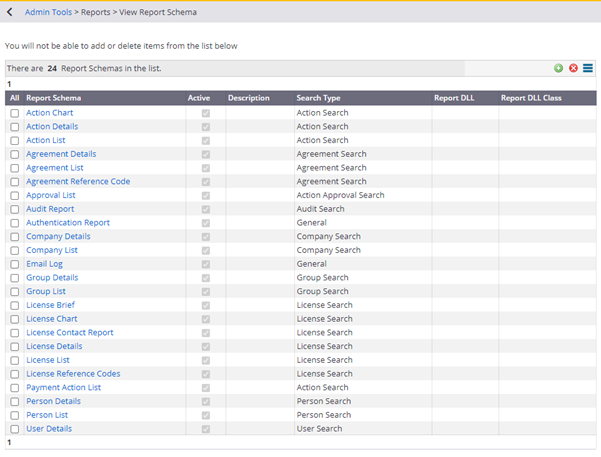Click the green add schema icon

coord(558,68)
